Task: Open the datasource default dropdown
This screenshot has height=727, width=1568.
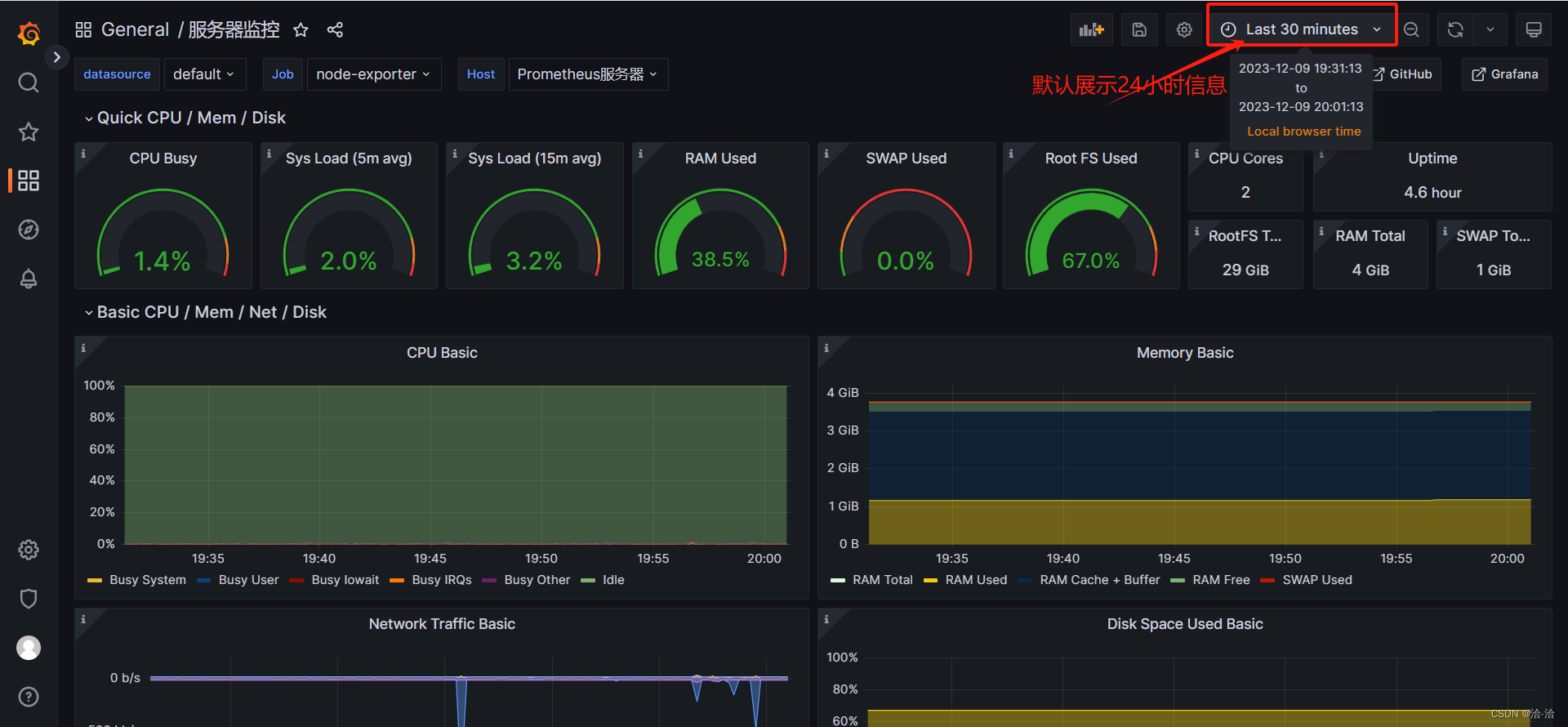Action: 205,74
